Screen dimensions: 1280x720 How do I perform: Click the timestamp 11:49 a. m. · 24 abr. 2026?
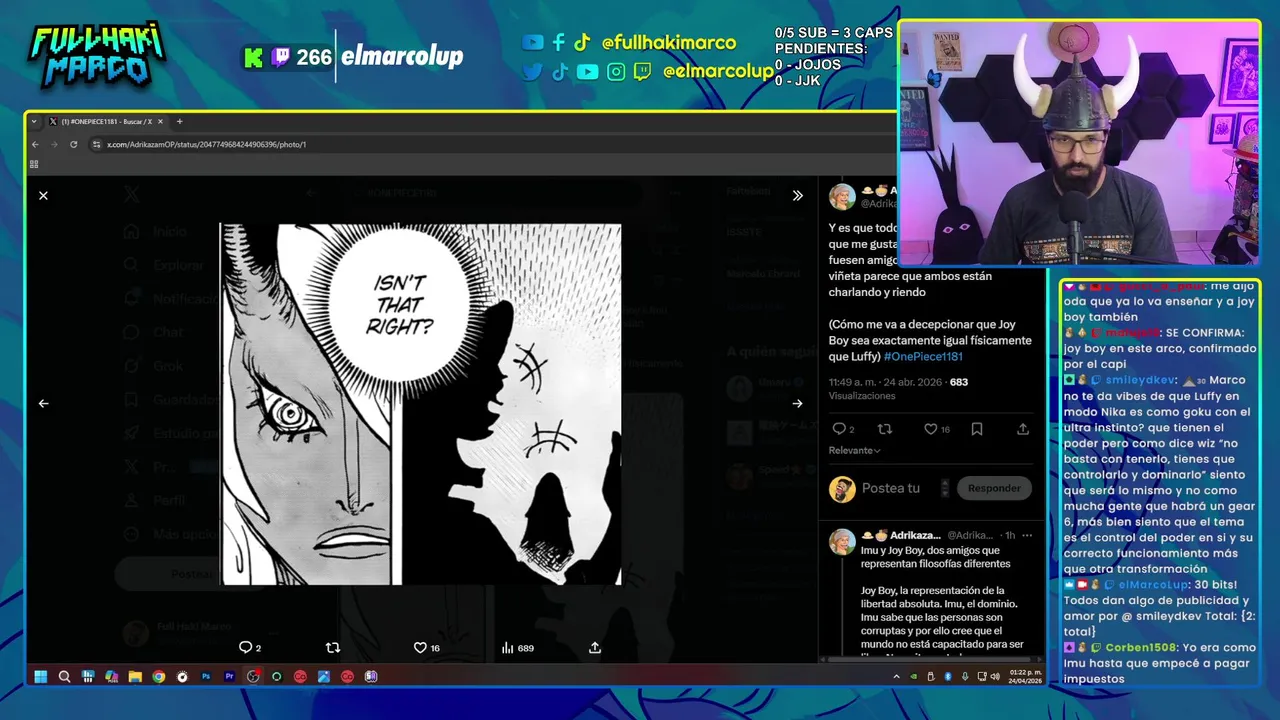pos(885,382)
